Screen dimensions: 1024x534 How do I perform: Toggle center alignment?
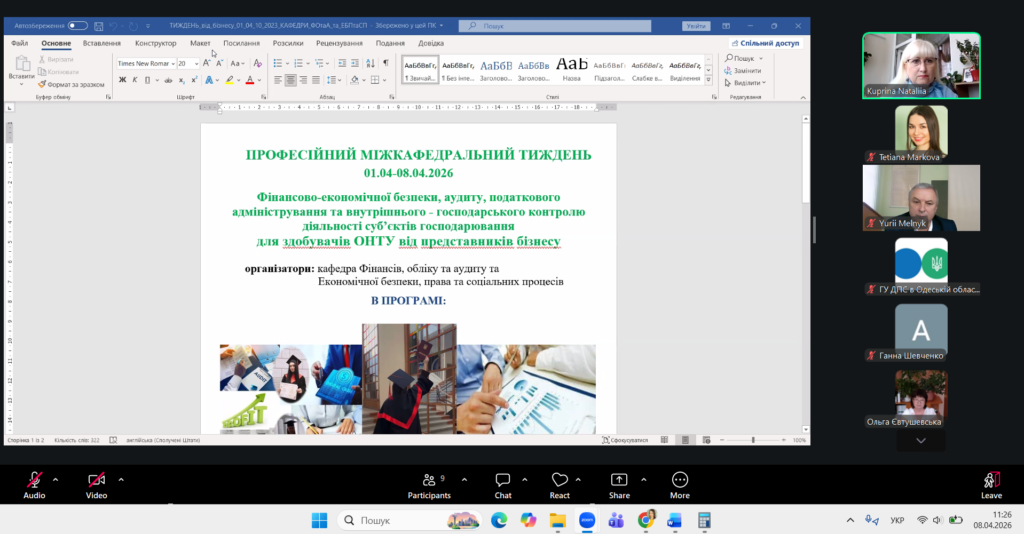(291, 80)
